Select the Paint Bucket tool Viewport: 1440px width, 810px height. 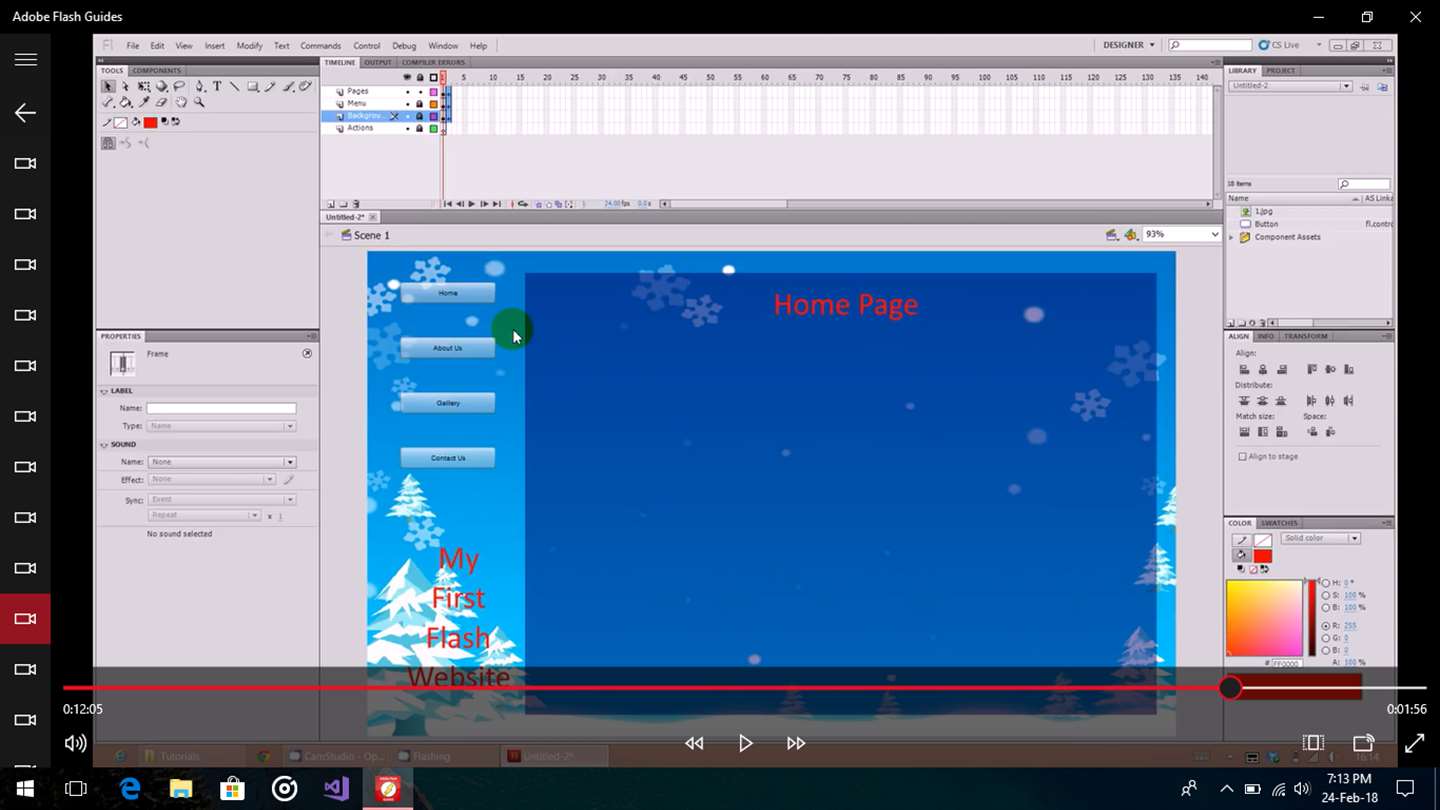[x=126, y=103]
